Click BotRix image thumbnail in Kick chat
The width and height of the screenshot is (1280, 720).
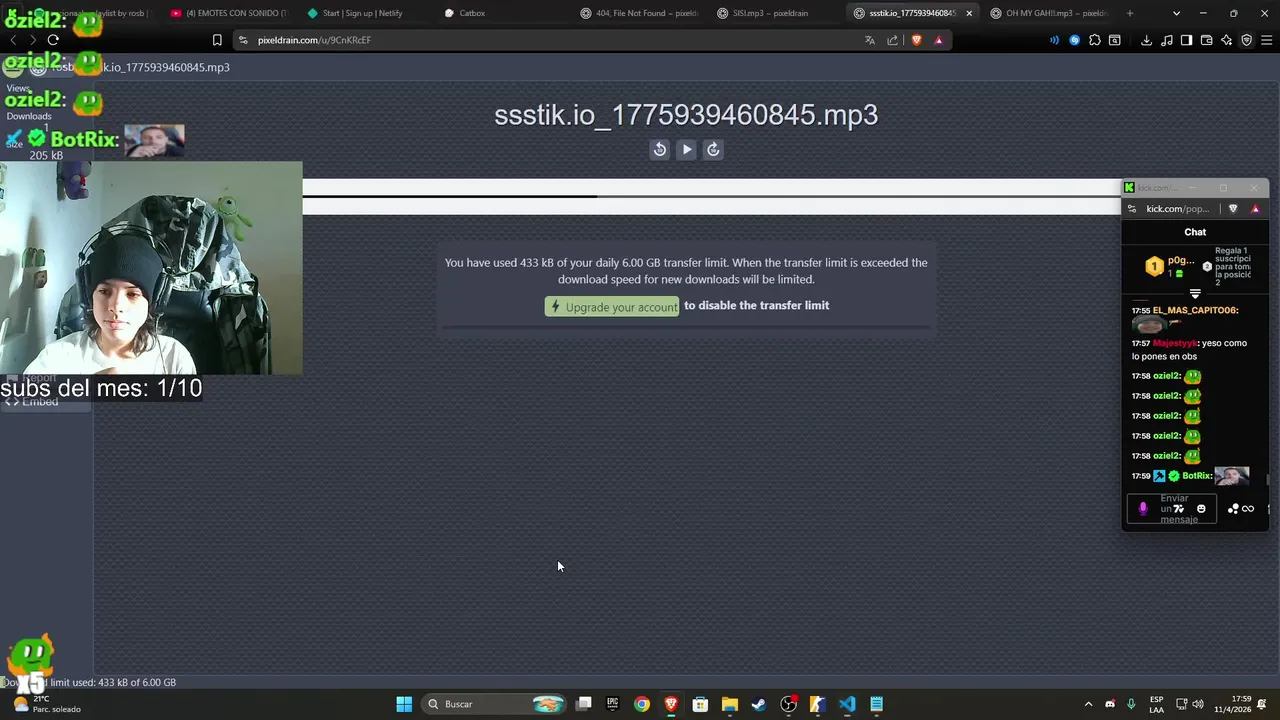1231,476
